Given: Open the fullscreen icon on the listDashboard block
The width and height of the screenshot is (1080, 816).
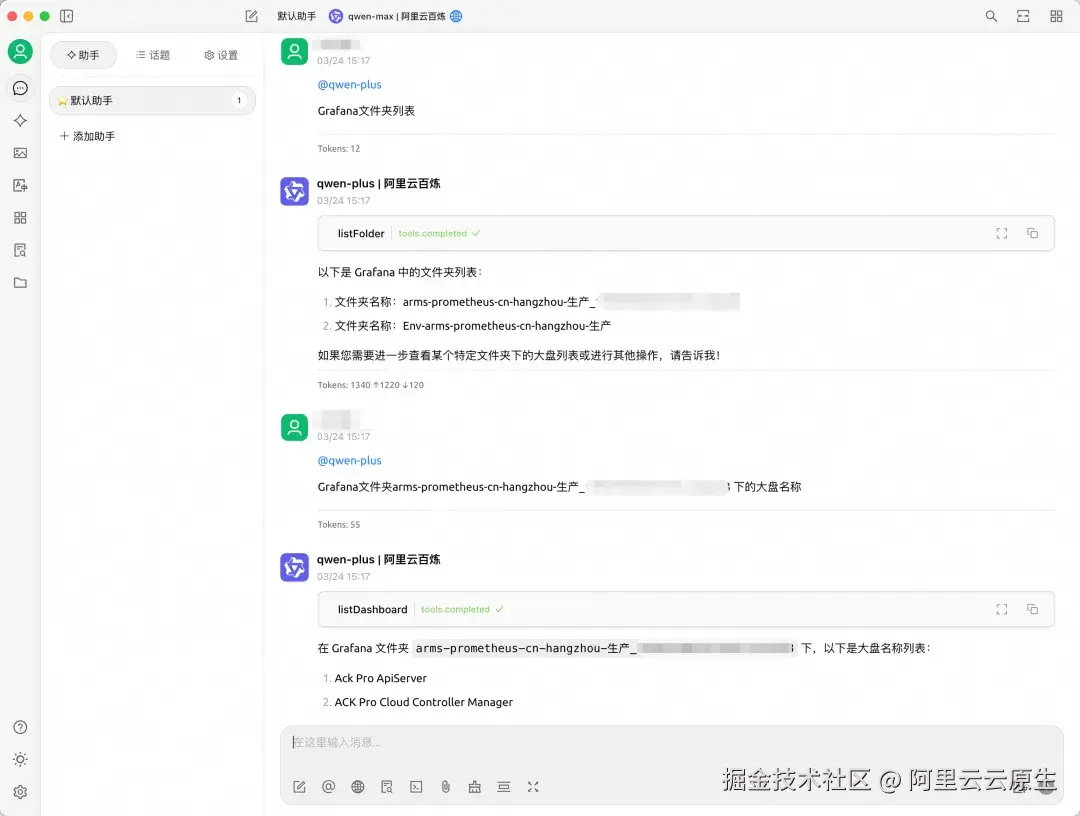Looking at the screenshot, I should click(1001, 609).
